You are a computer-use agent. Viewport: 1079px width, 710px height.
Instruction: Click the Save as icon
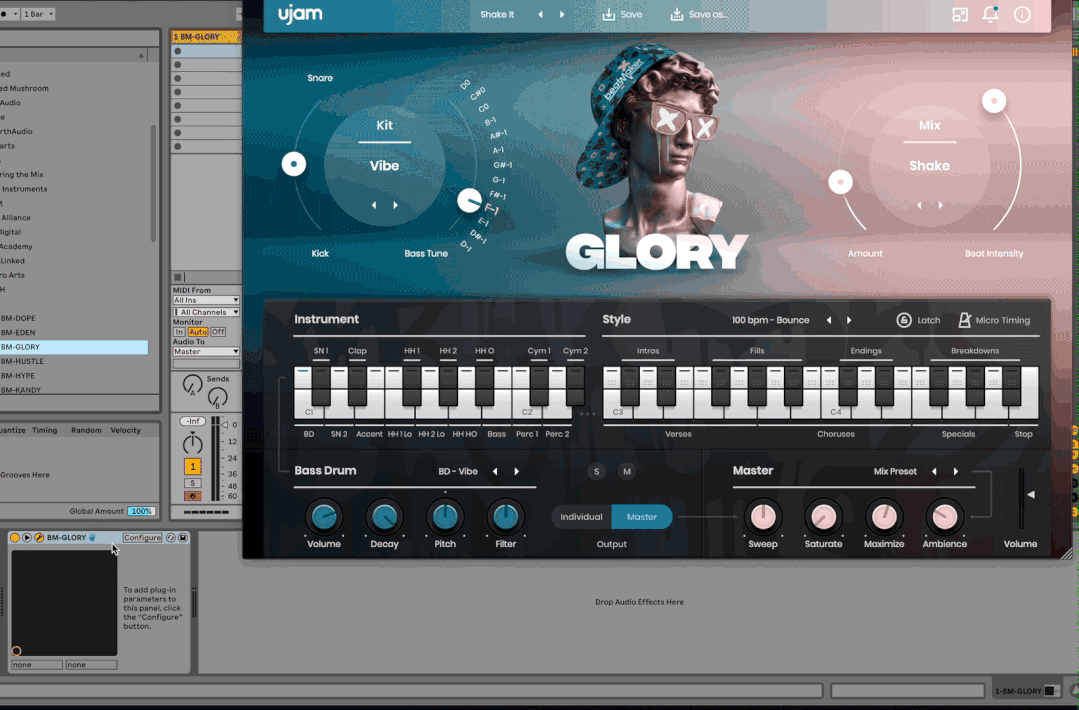coord(676,14)
